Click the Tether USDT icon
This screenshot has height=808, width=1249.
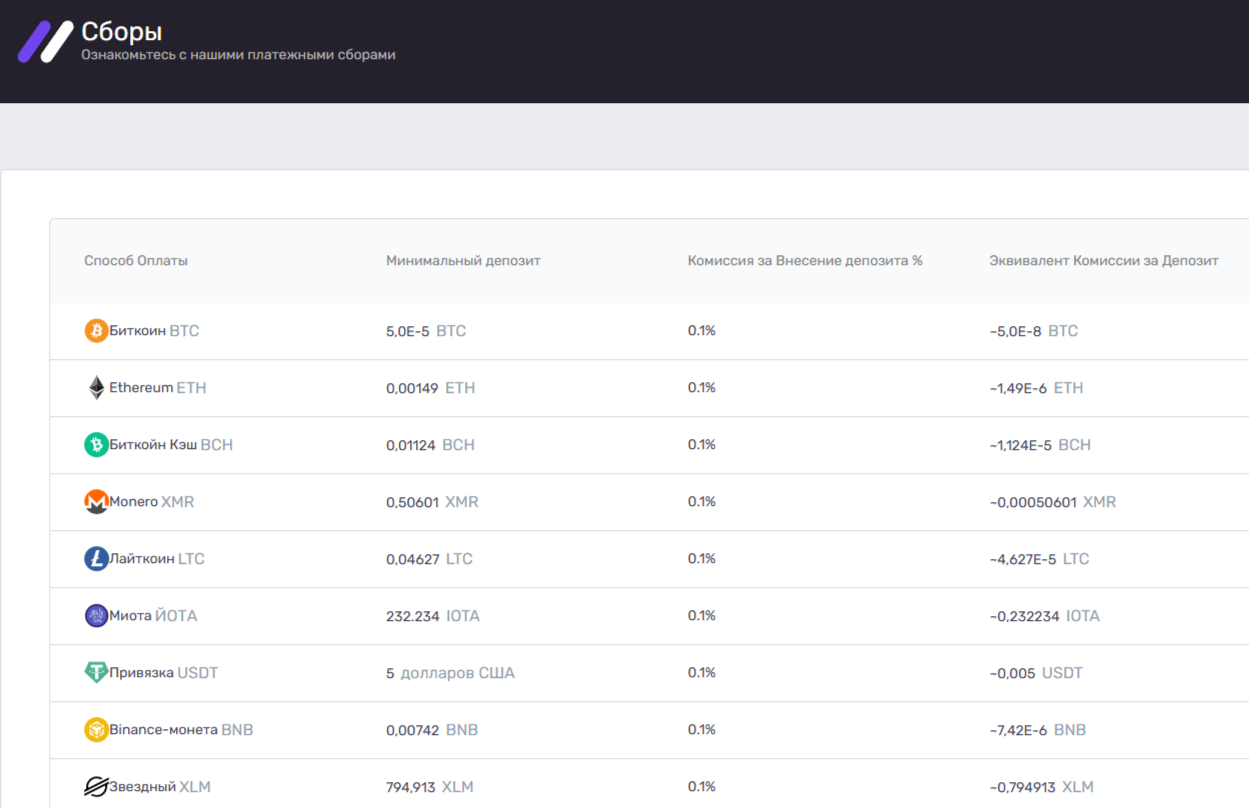[96, 673]
